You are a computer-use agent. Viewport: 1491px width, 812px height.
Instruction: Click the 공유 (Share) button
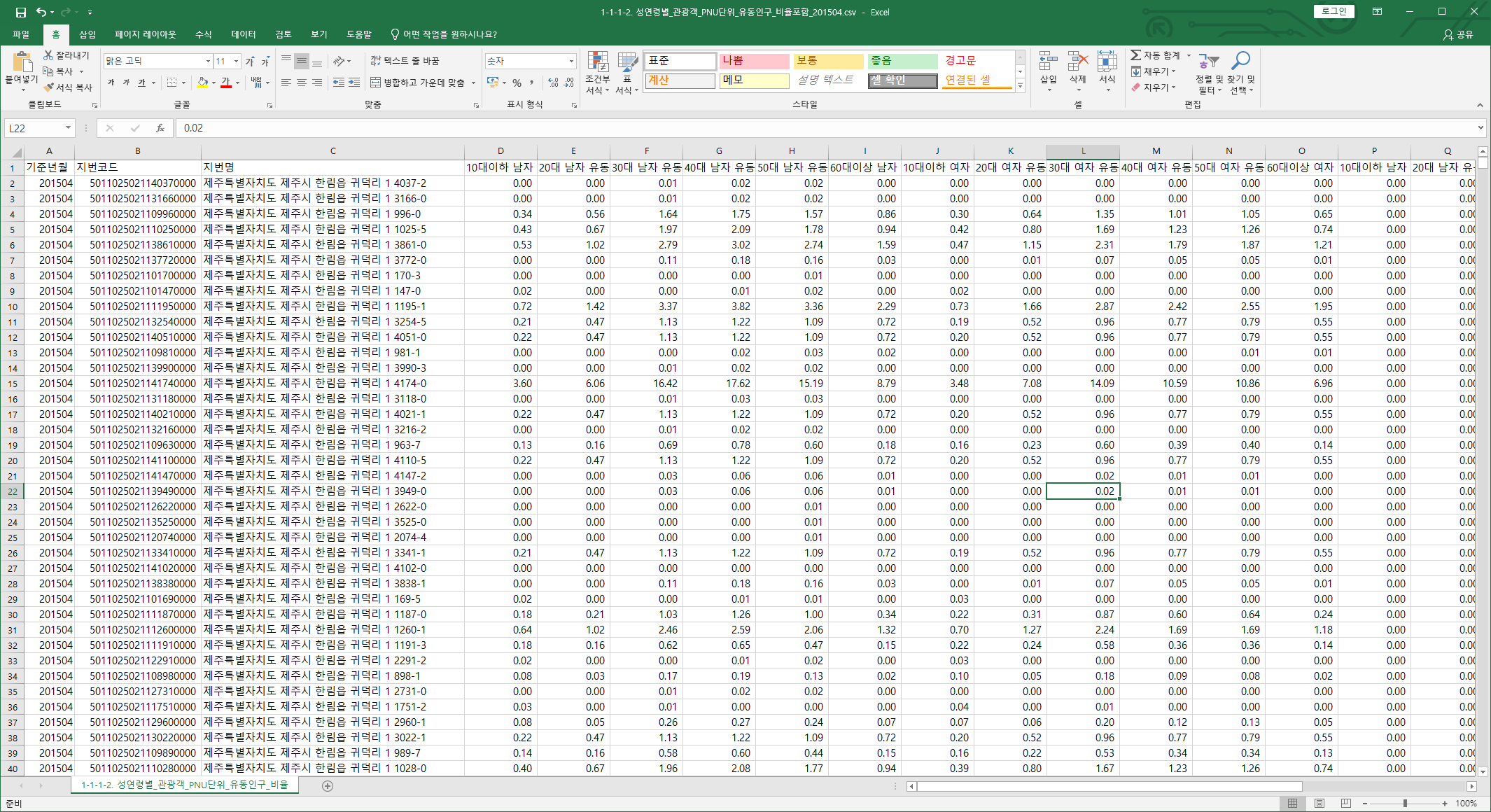1459,34
